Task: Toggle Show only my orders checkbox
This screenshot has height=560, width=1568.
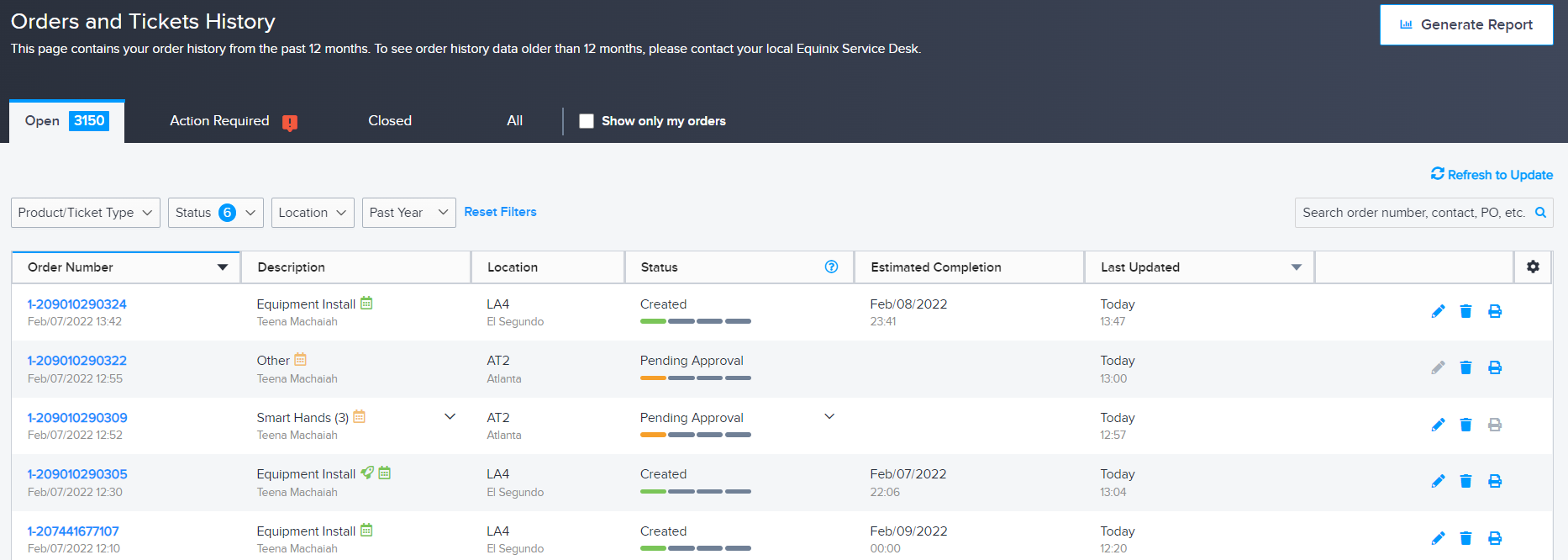Action: coord(587,121)
